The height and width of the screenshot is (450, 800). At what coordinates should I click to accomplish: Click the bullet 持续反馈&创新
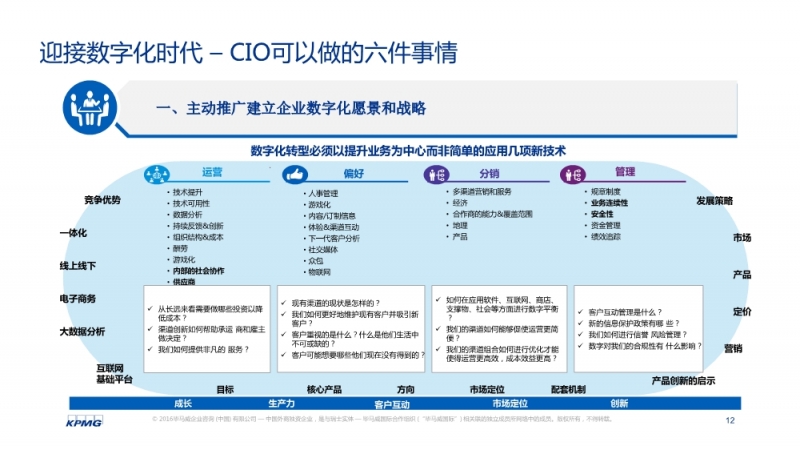tap(198, 226)
